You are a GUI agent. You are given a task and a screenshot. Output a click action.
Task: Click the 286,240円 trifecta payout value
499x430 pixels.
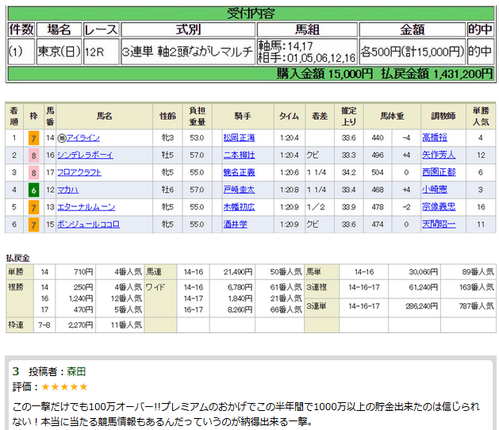coord(421,306)
